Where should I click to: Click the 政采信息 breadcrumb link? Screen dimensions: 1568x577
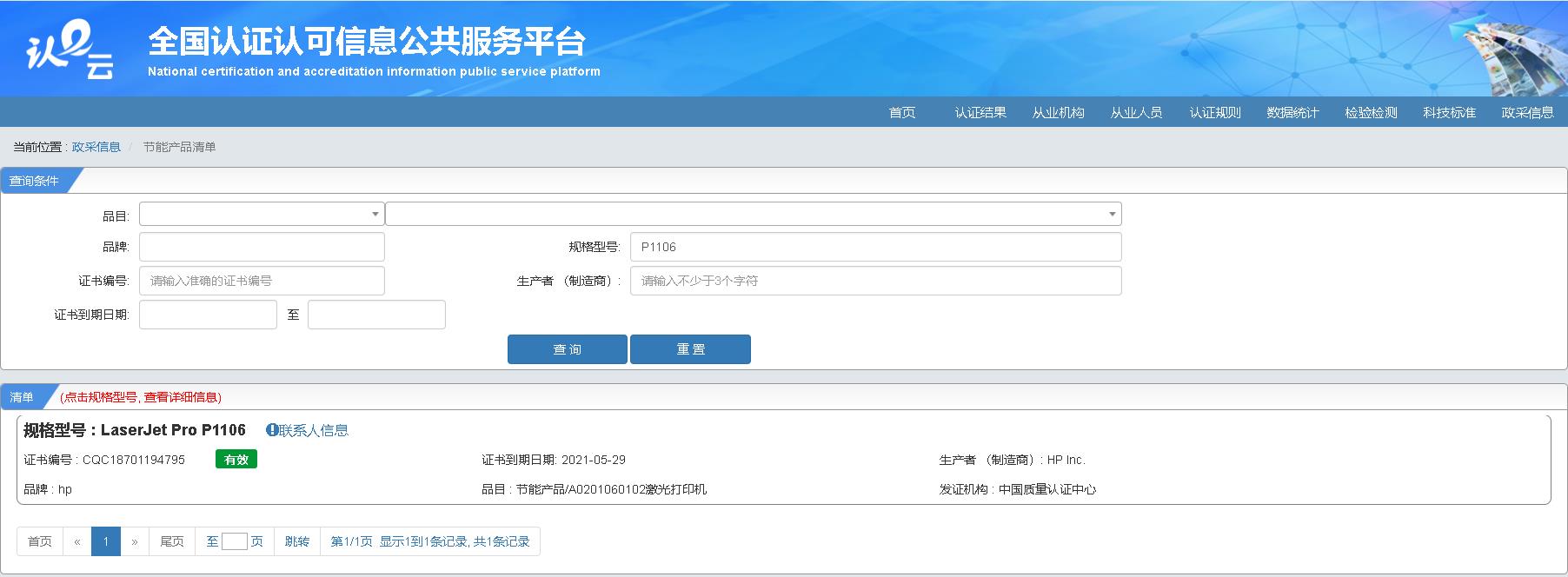96,147
